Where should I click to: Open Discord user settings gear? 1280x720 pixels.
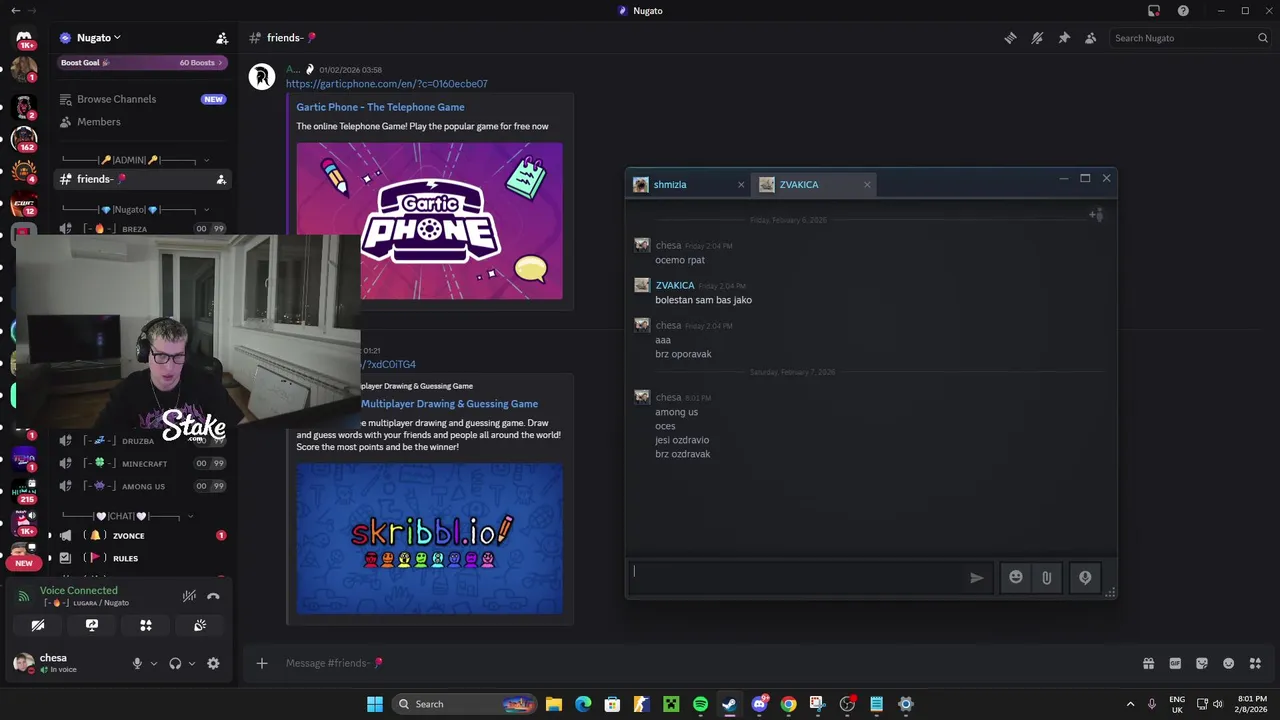coord(213,663)
